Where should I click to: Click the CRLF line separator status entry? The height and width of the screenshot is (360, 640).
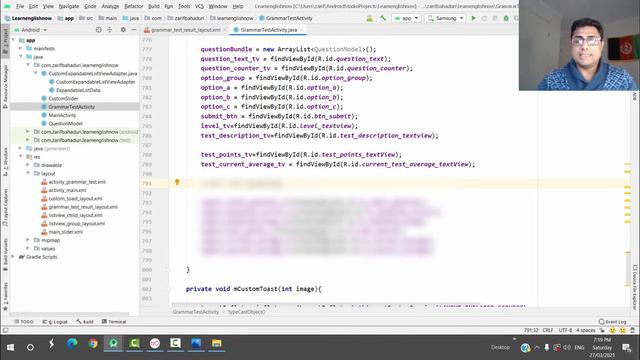pyautogui.click(x=548, y=330)
